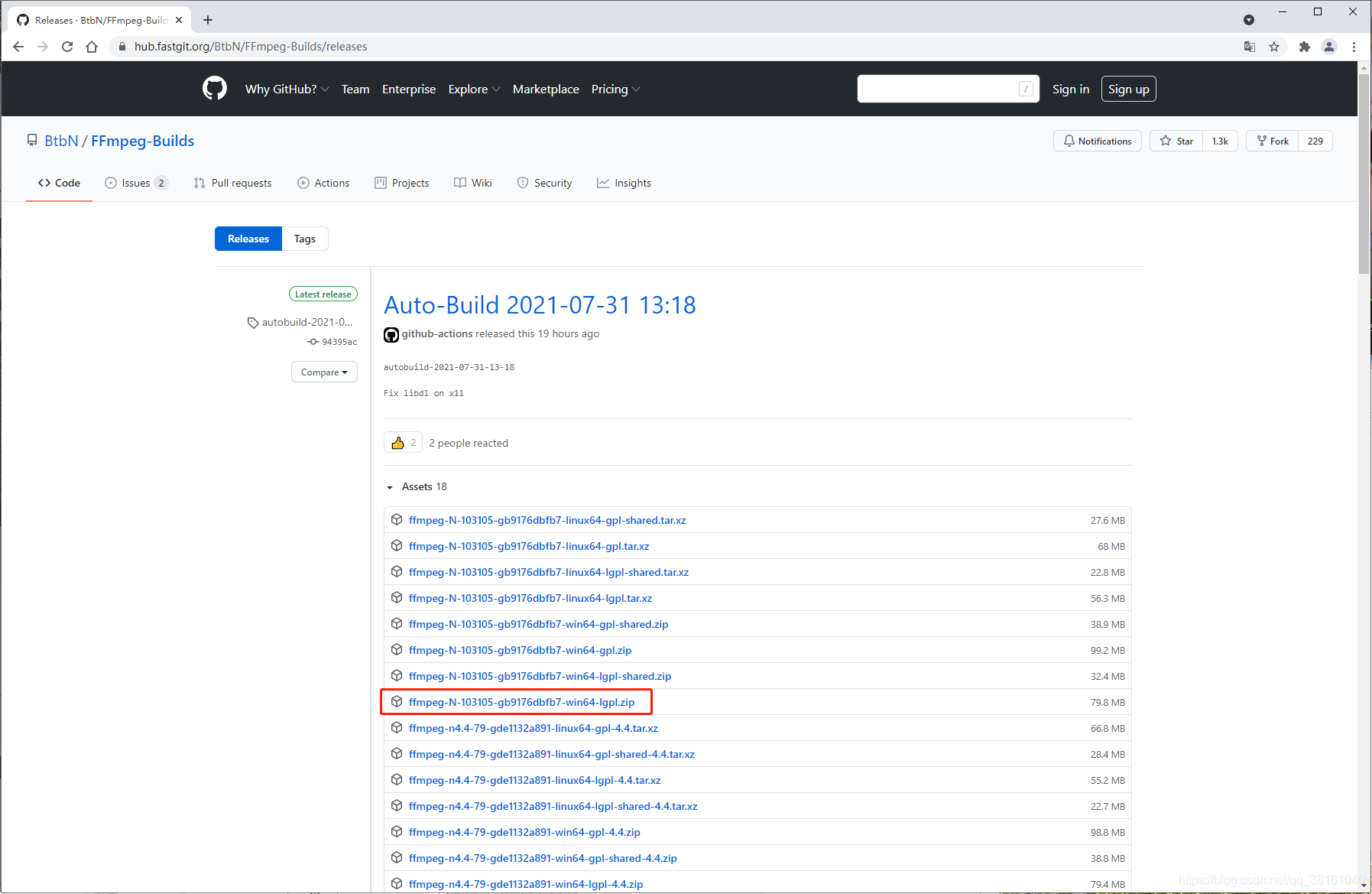1372x894 pixels.
Task: Click the Marketplace nav link
Action: tap(546, 89)
